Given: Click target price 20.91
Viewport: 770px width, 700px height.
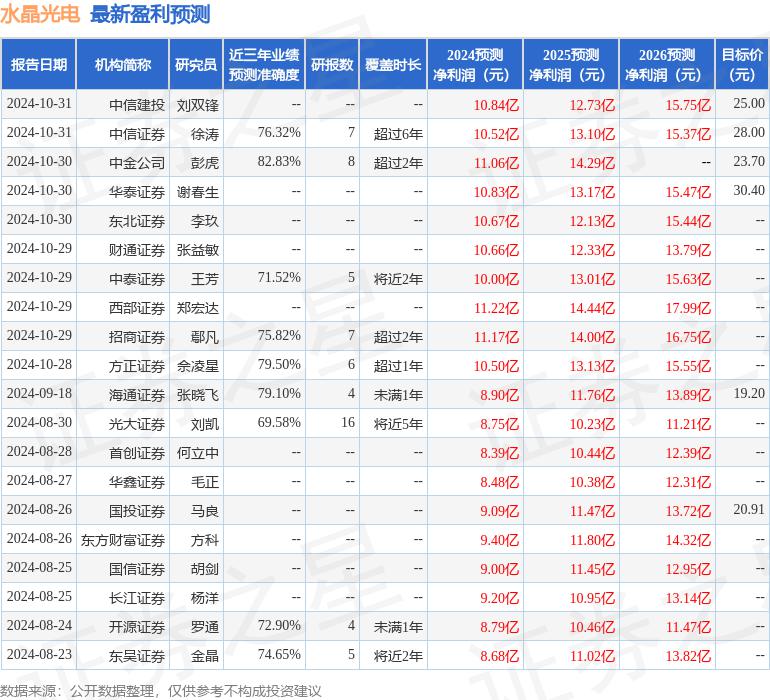Looking at the screenshot, I should click(x=749, y=509).
